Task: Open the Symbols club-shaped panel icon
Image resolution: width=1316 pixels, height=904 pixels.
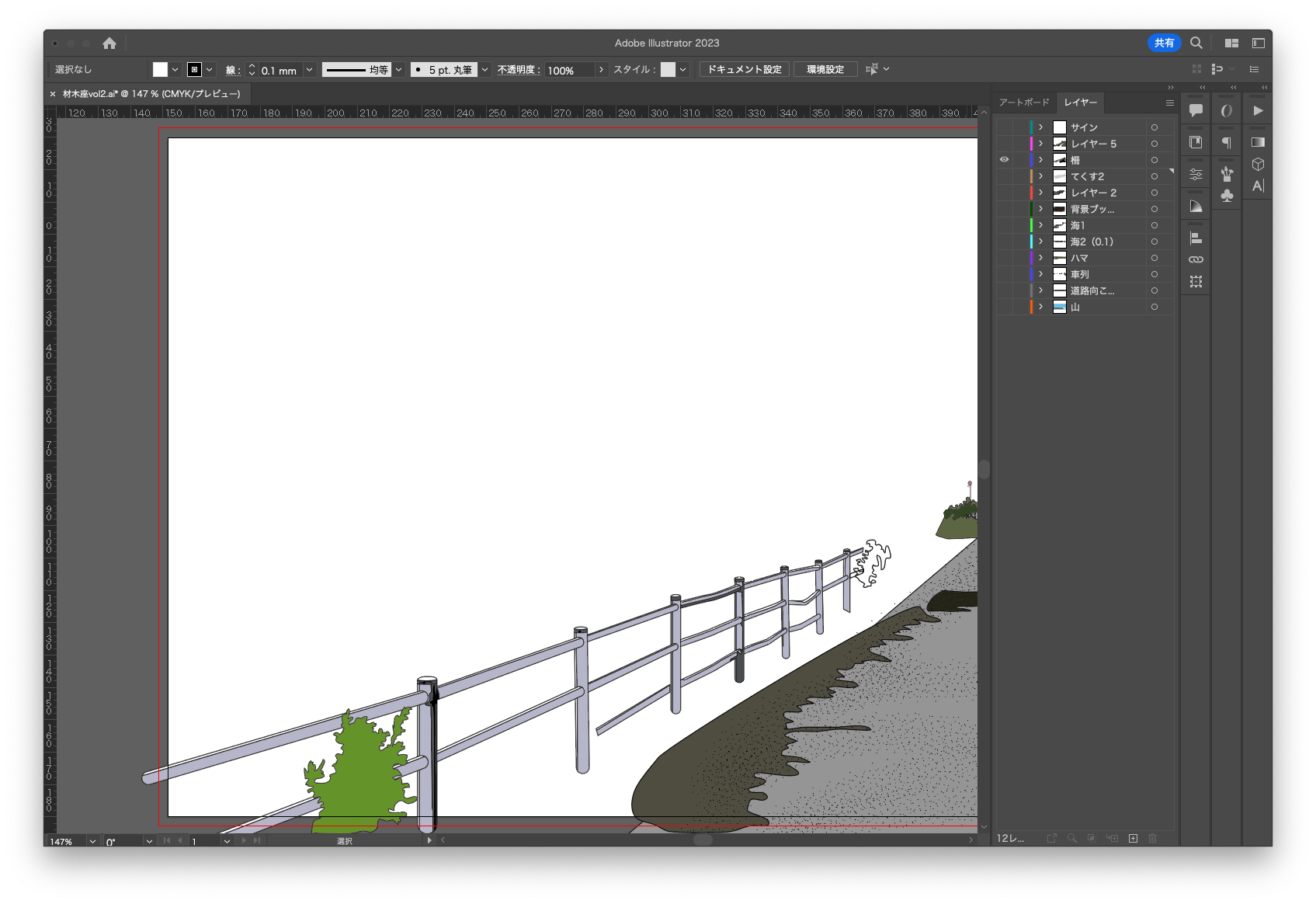Action: click(1227, 196)
